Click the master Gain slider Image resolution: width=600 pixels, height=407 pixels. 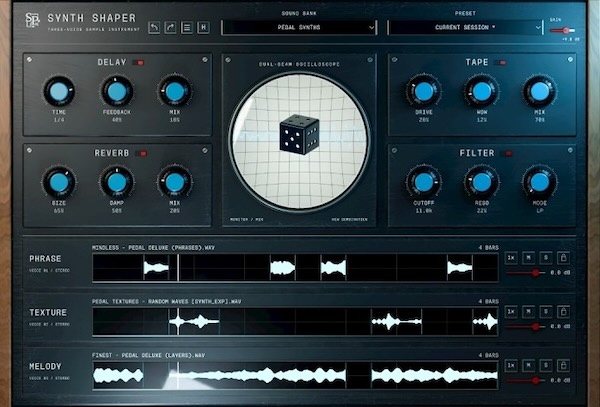562,30
